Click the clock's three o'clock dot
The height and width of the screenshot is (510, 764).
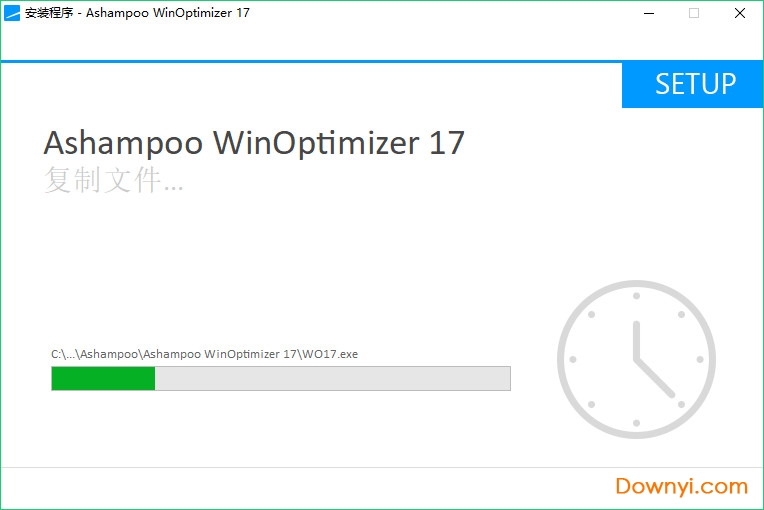(x=700, y=359)
